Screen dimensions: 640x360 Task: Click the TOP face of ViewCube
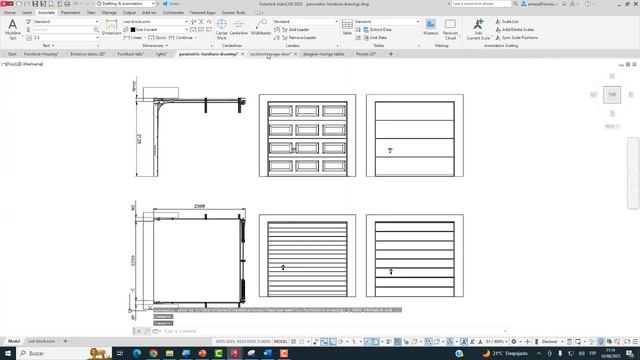click(x=612, y=95)
